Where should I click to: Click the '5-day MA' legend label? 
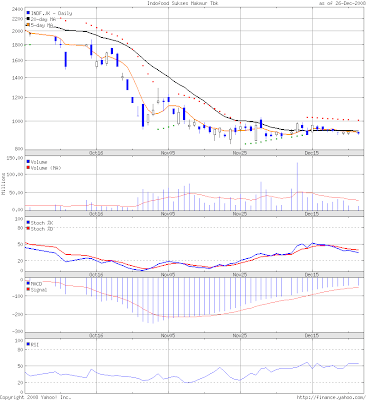point(42,25)
